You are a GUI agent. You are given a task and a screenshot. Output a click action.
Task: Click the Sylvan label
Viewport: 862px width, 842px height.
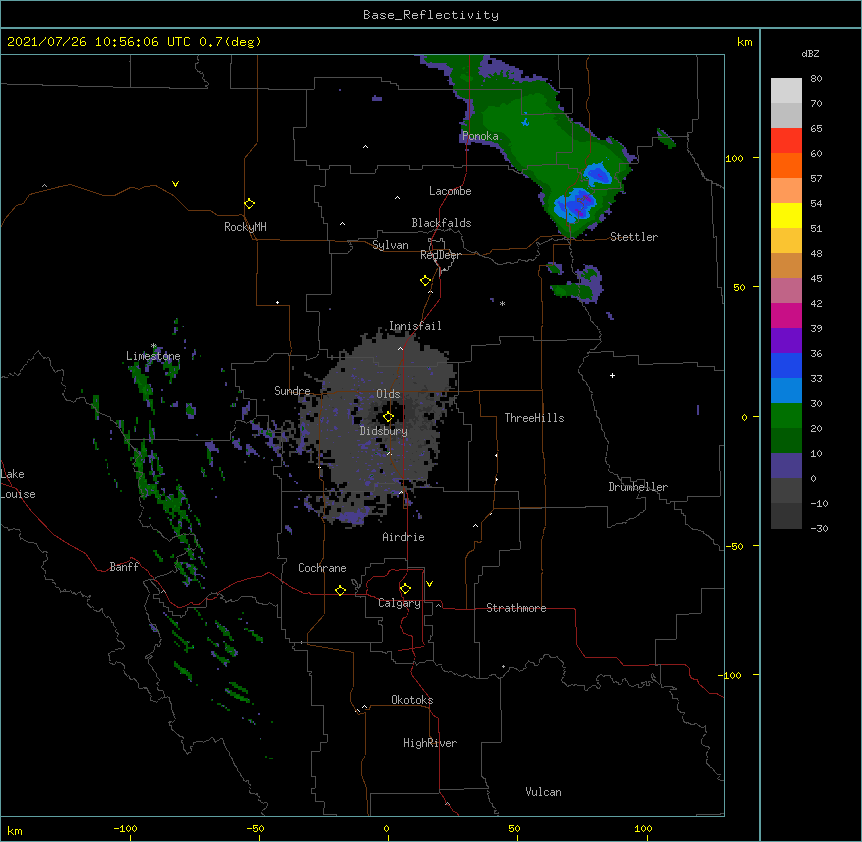(x=390, y=245)
